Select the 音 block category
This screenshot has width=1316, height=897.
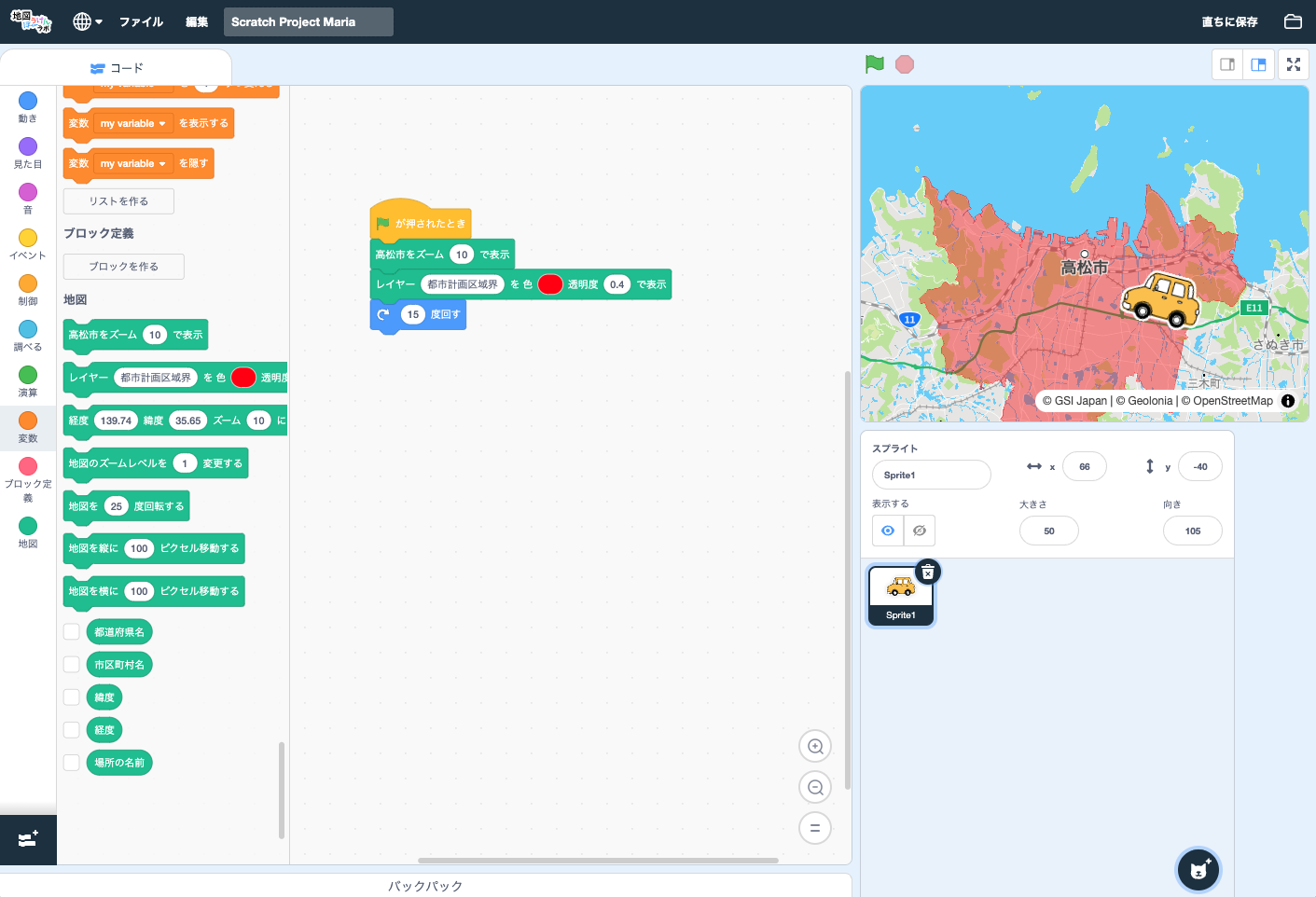pos(28,199)
